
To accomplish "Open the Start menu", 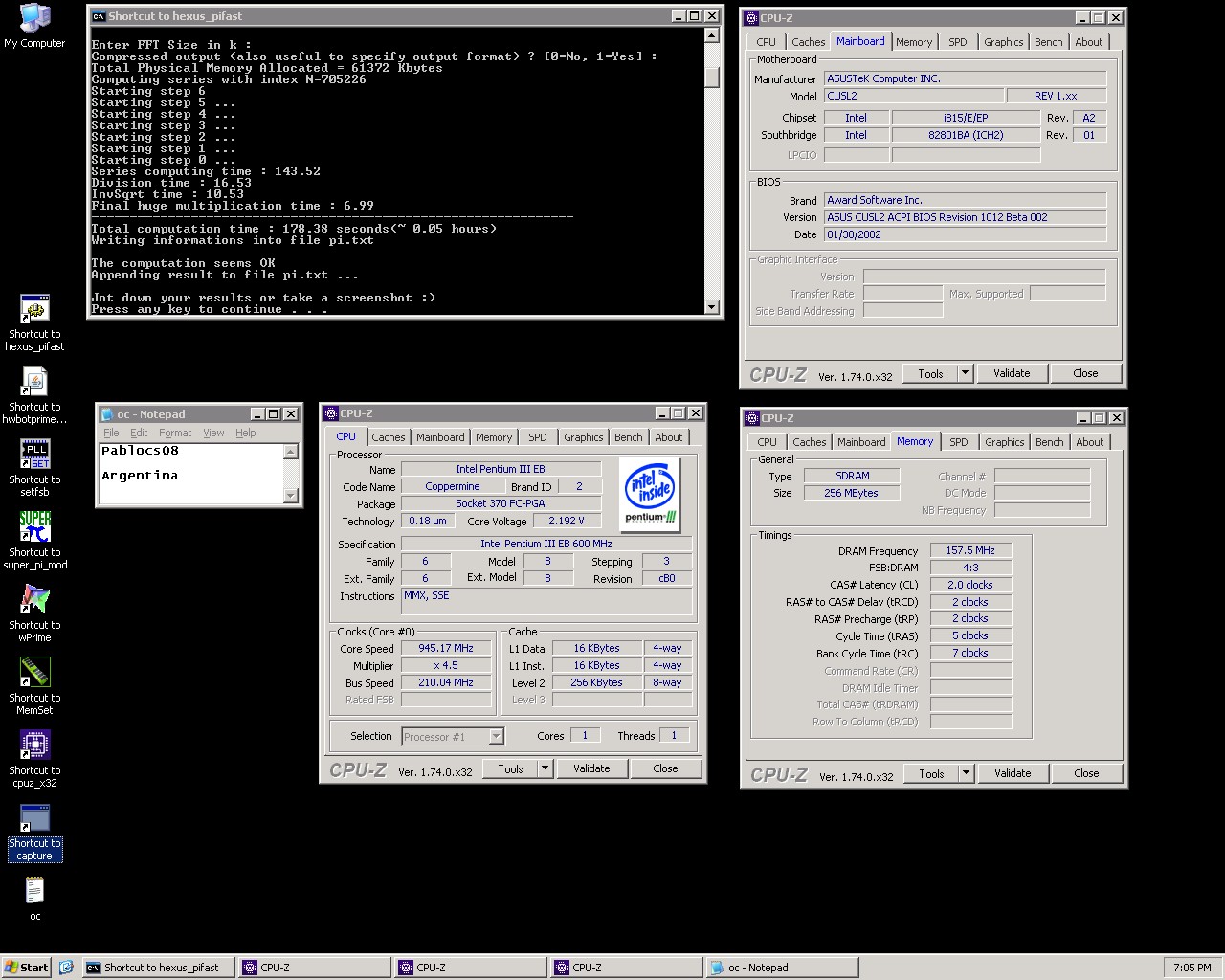I will coord(27,968).
